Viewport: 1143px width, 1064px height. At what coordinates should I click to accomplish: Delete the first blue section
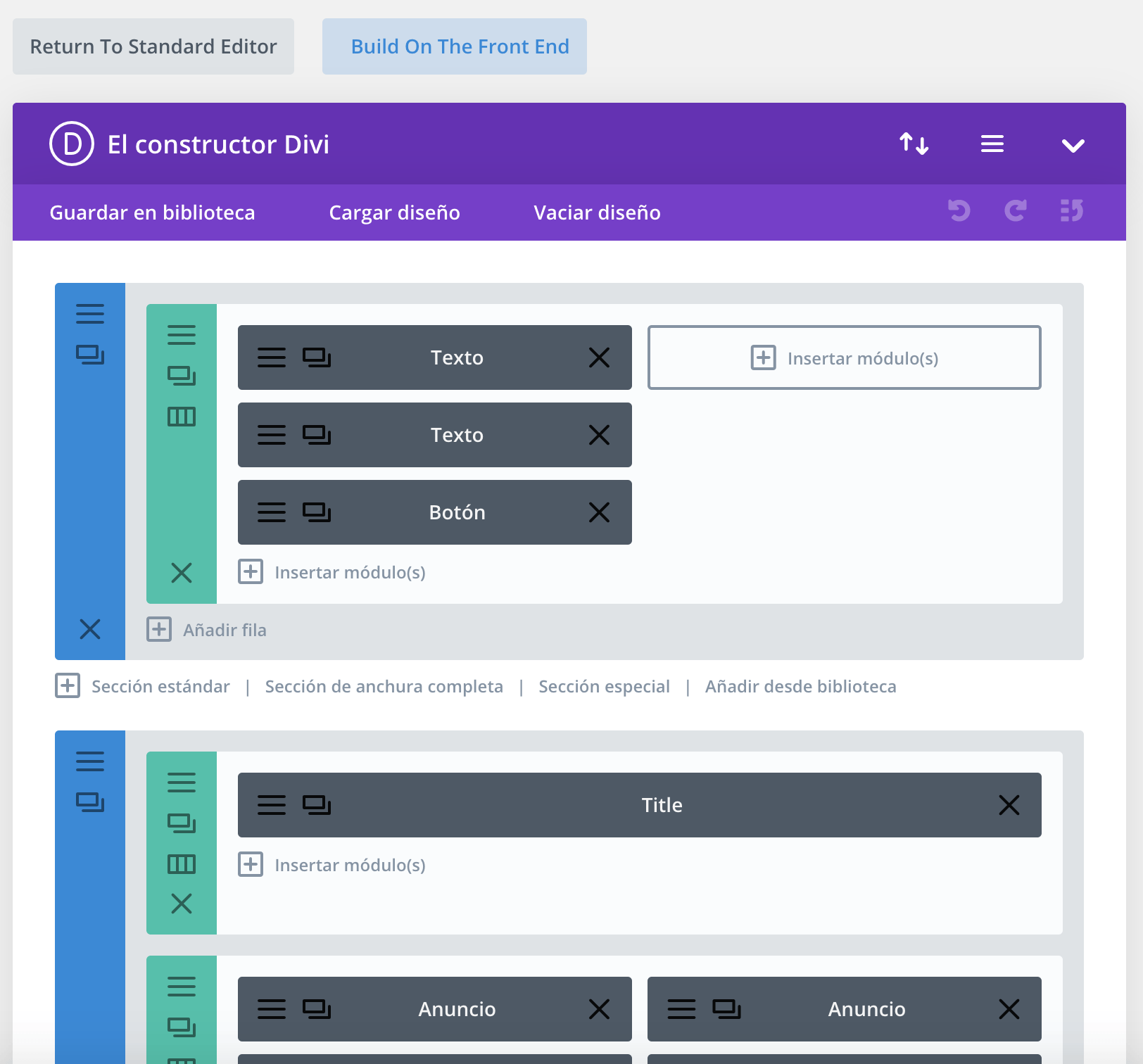pos(90,628)
